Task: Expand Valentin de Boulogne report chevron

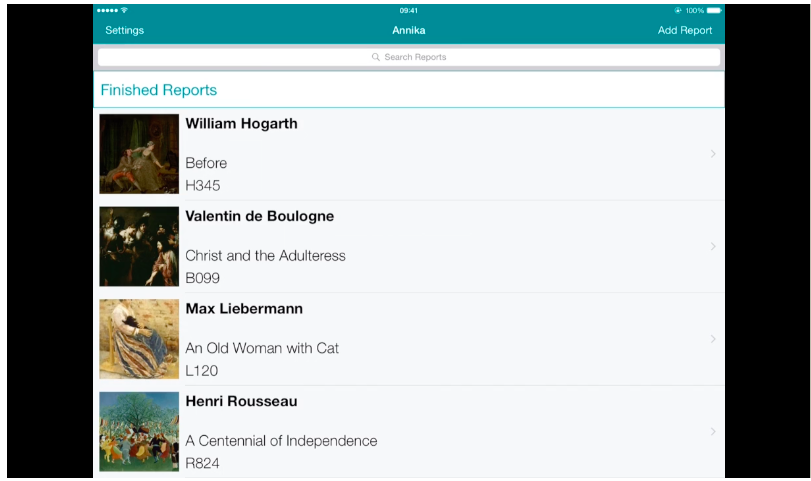Action: (712, 246)
